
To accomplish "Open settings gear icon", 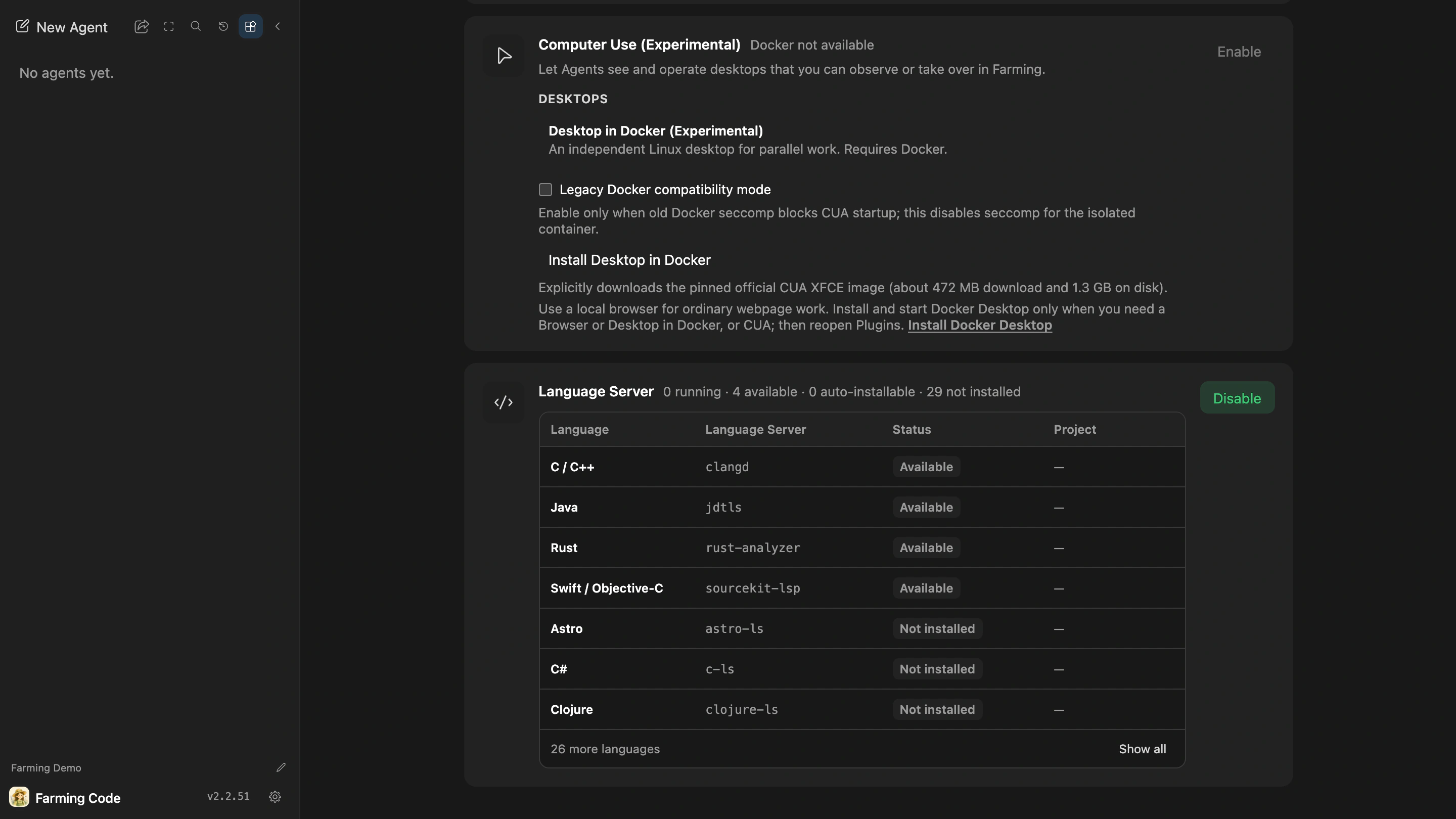I will 275,797.
